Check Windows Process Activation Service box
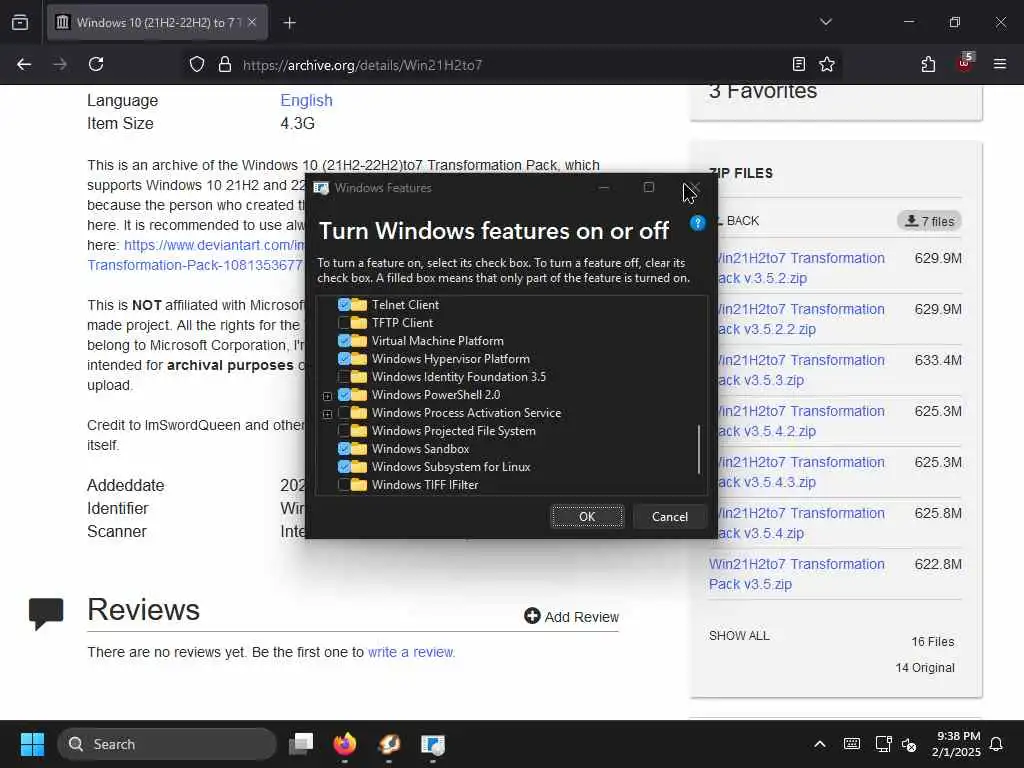 coord(344,413)
